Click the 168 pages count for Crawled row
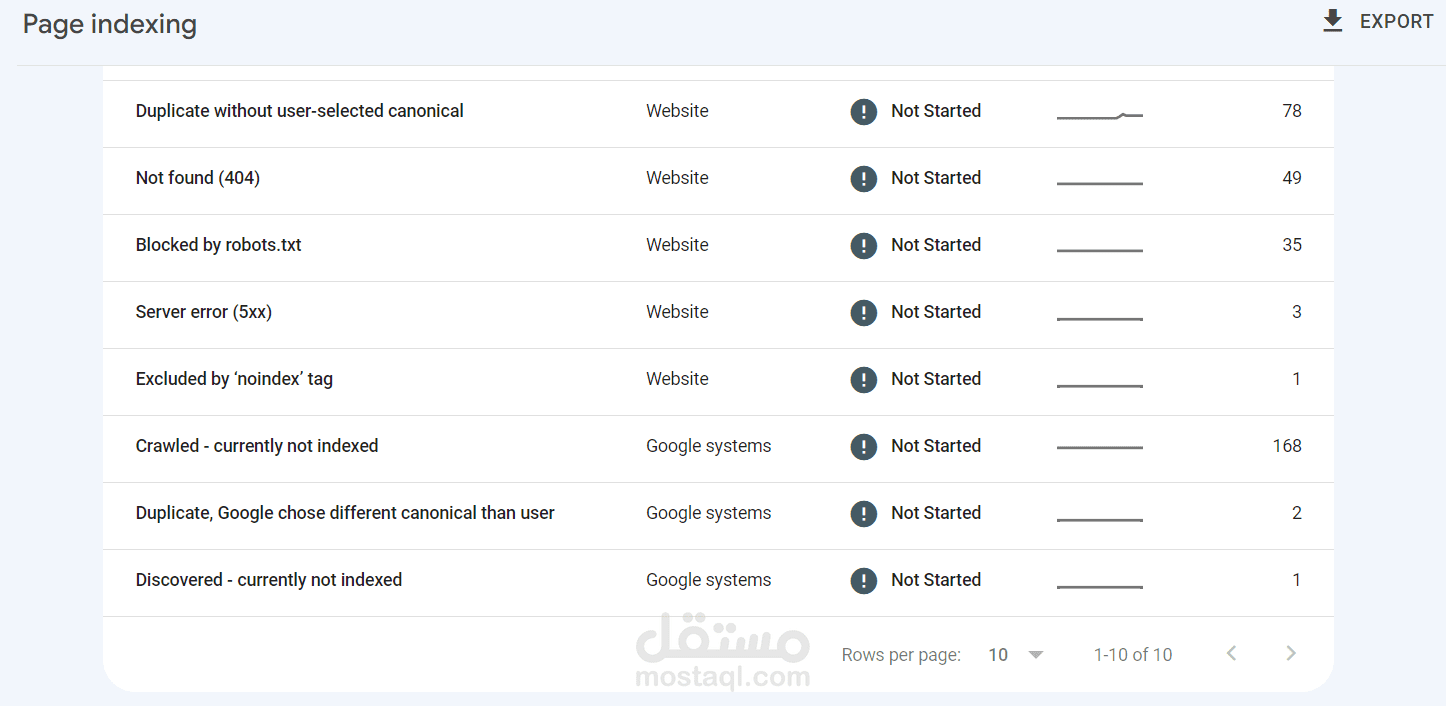 tap(1287, 446)
